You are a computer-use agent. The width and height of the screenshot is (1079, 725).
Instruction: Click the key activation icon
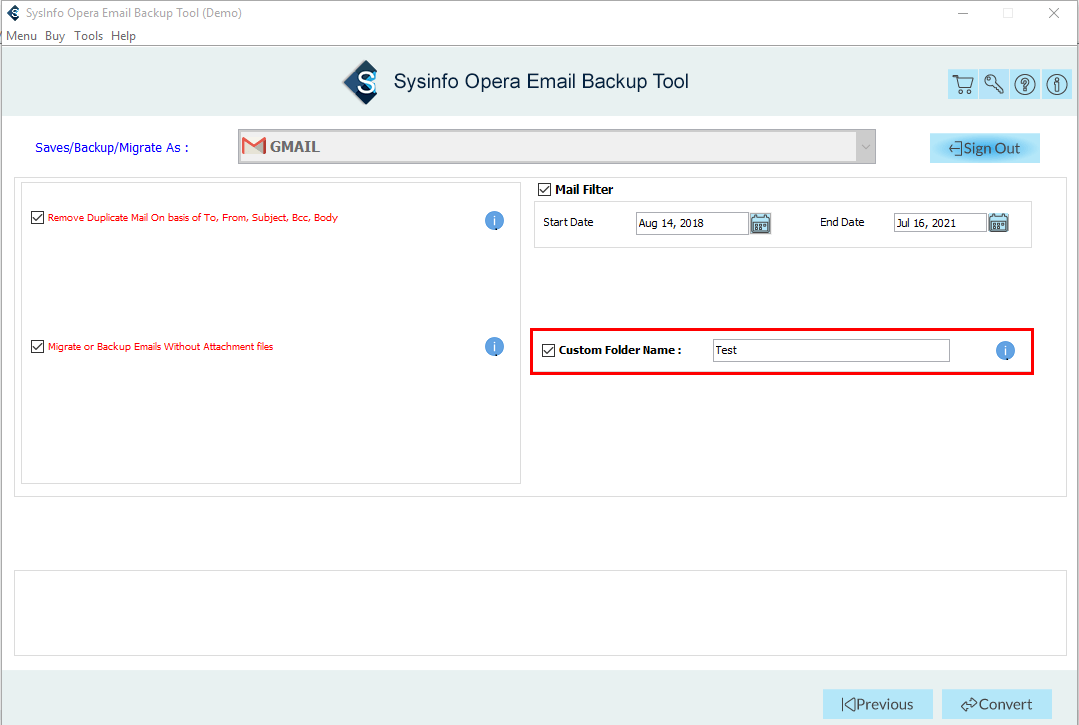pyautogui.click(x=994, y=85)
